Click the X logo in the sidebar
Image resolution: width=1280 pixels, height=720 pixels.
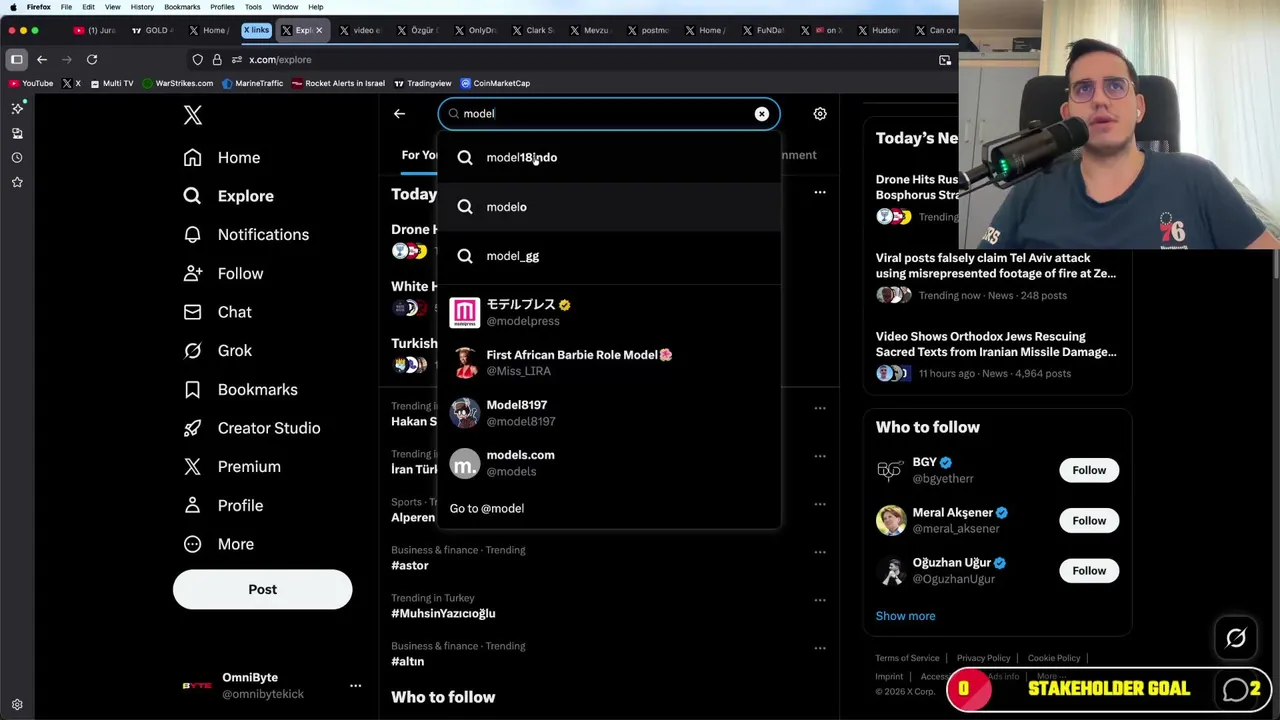click(x=193, y=115)
